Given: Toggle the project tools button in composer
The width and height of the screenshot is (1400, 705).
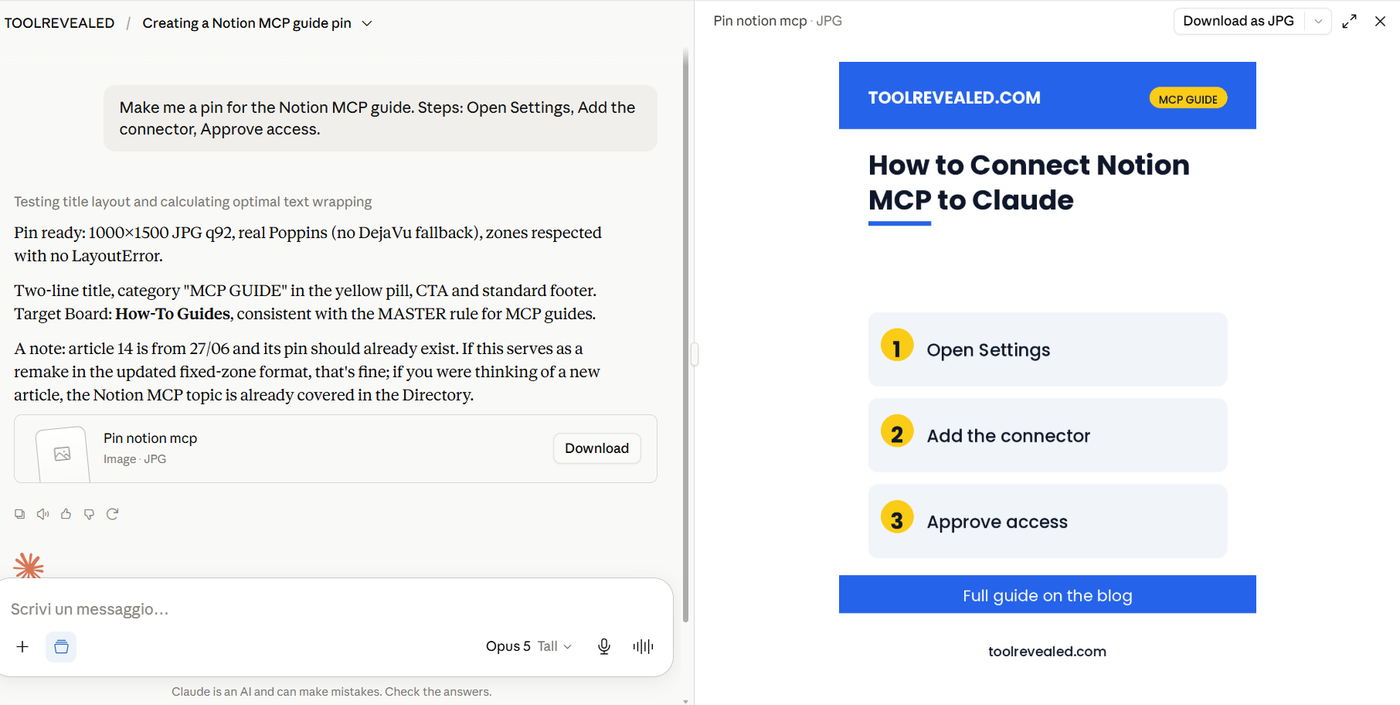Looking at the screenshot, I should 61,647.
